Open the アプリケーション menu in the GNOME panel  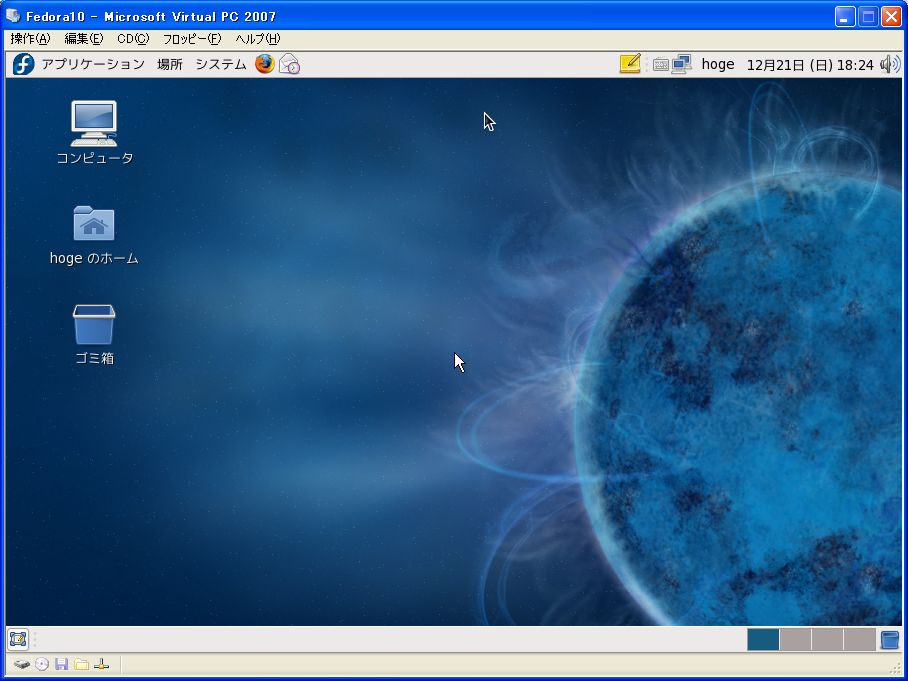point(93,64)
